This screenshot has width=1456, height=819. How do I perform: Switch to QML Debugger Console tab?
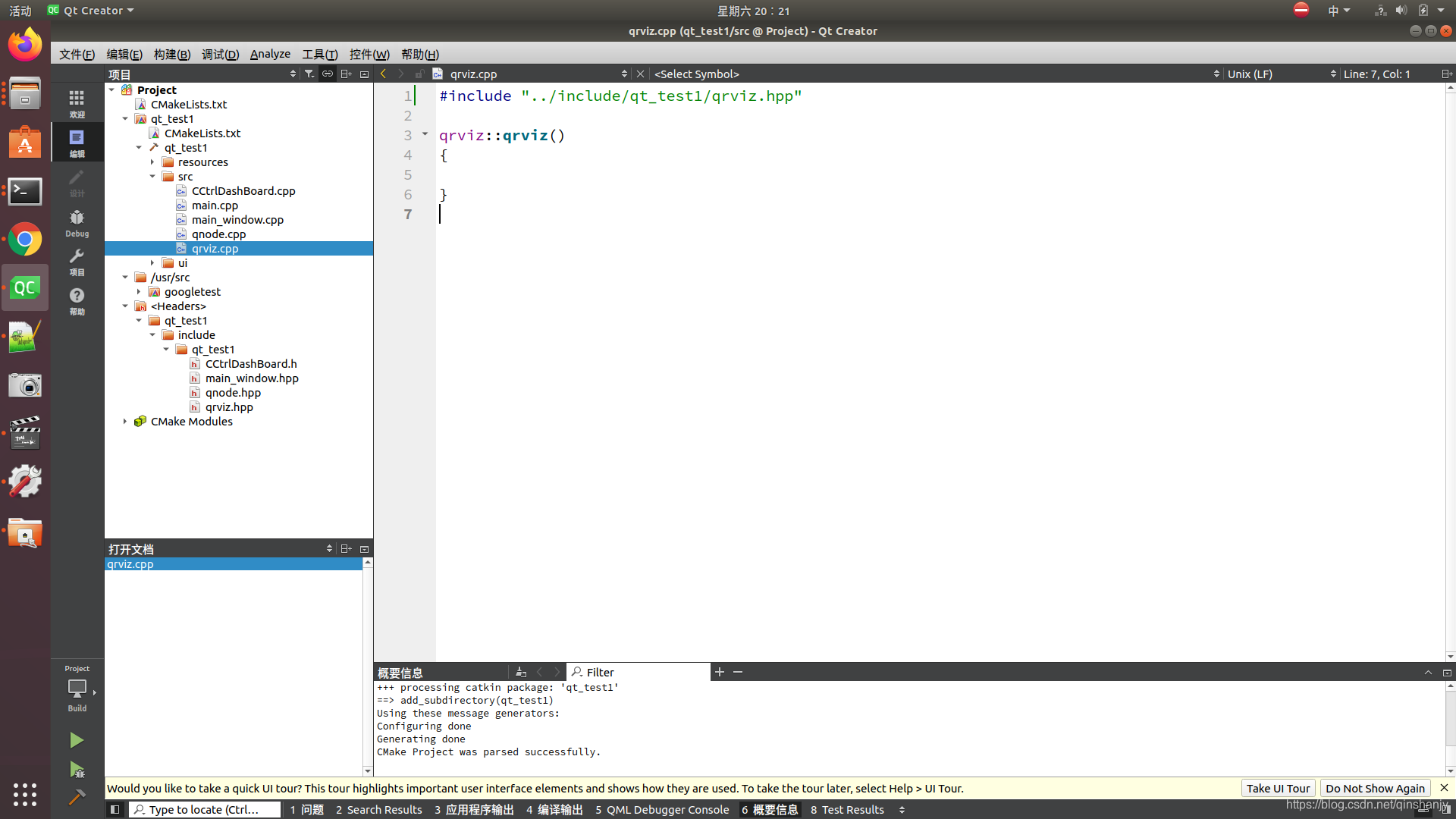click(x=663, y=809)
